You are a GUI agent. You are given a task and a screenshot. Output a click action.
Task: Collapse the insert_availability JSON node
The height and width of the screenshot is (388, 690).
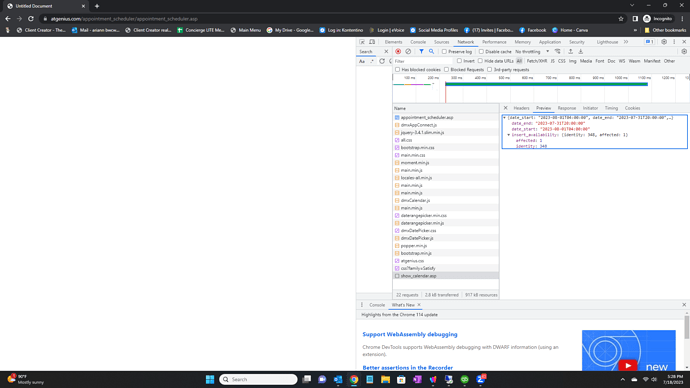[509, 135]
